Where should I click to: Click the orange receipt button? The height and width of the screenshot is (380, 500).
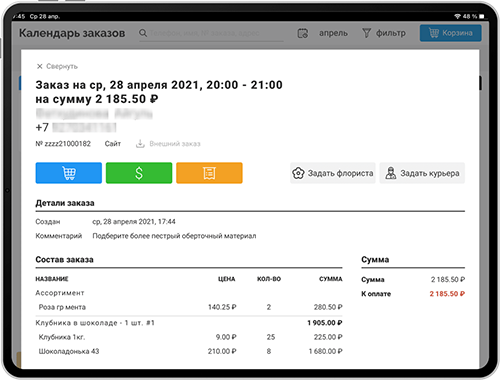point(209,173)
